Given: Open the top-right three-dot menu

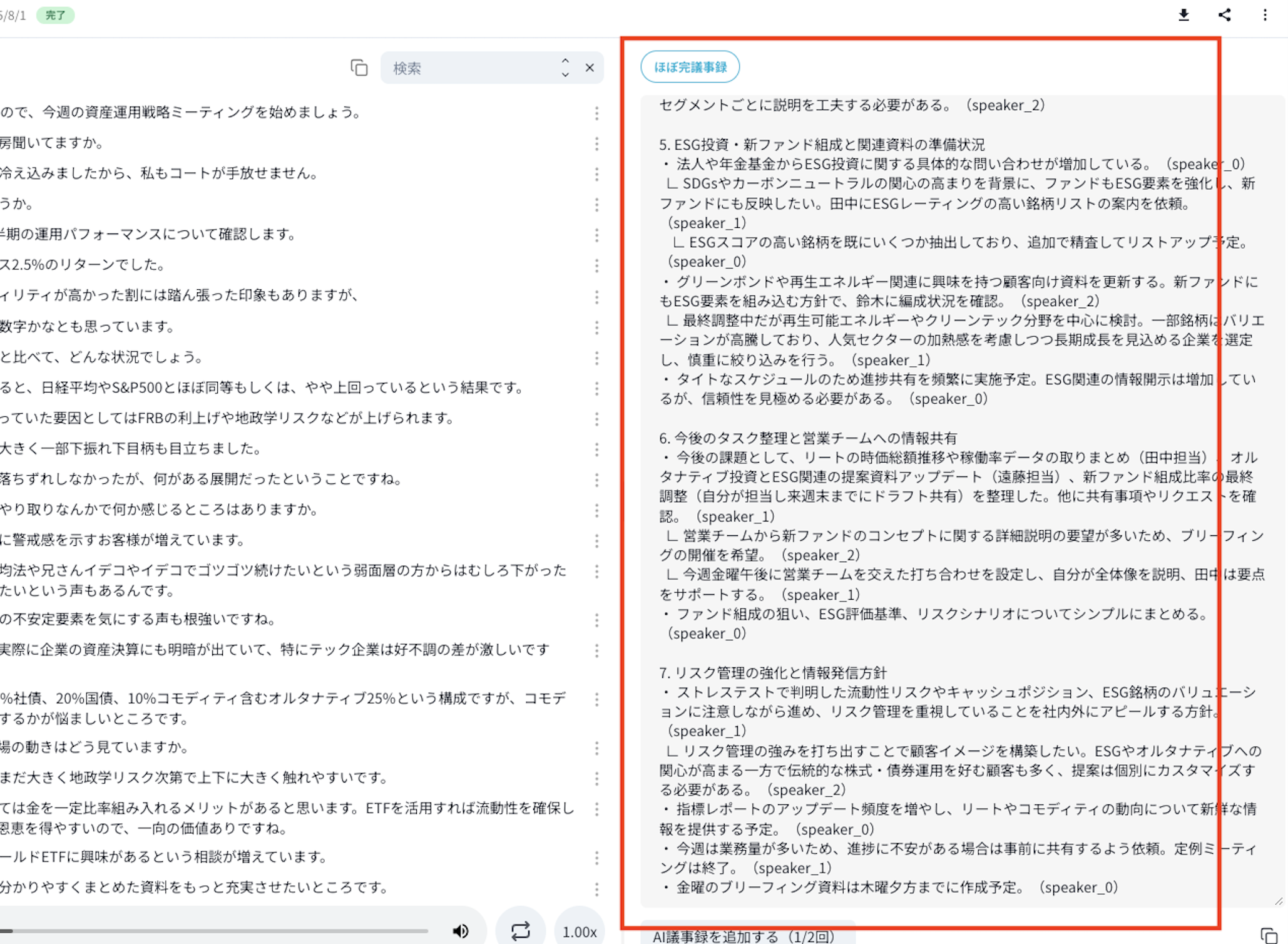Looking at the screenshot, I should (1265, 15).
